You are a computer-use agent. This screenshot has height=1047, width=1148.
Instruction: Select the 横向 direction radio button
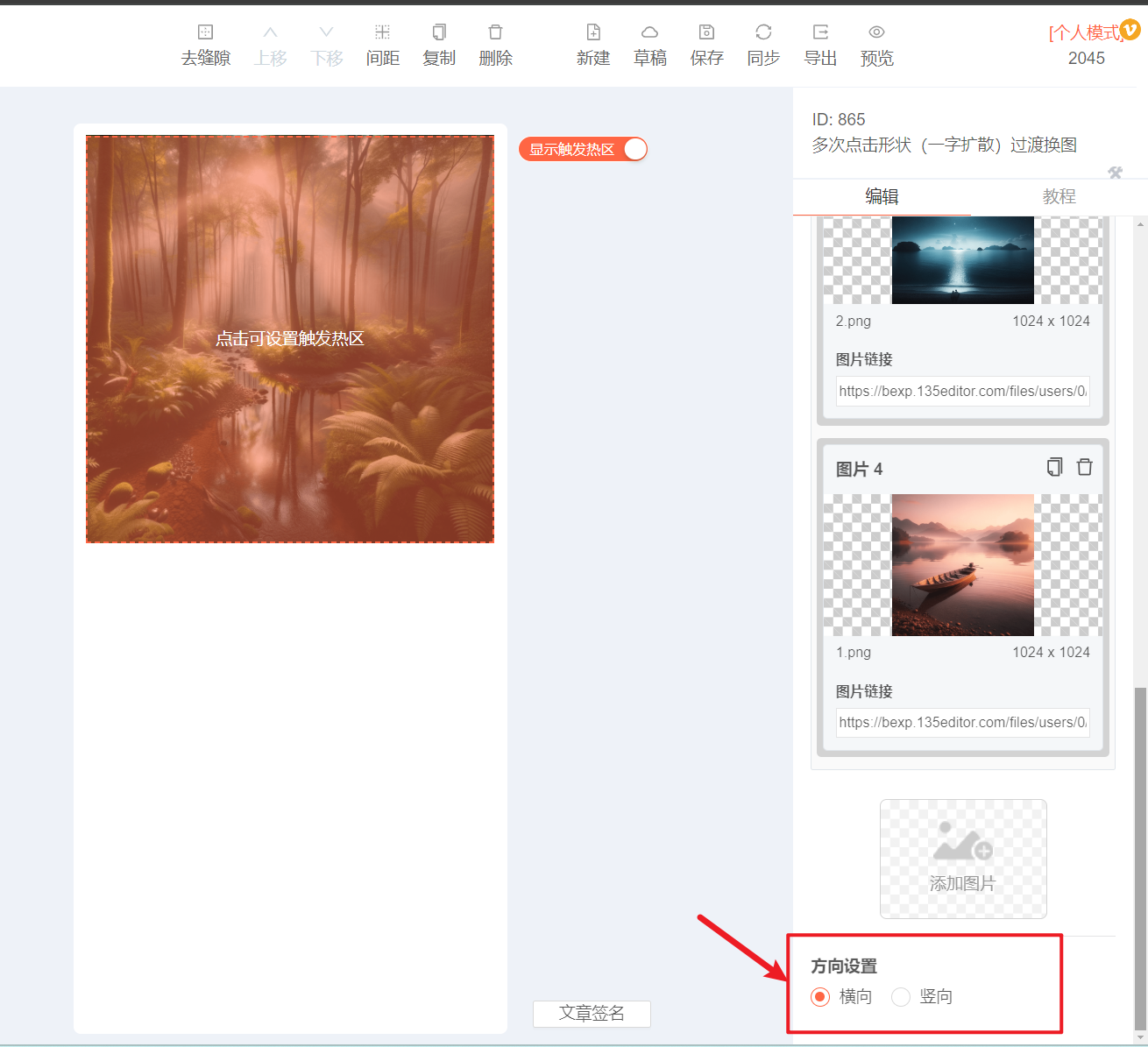[820, 997]
